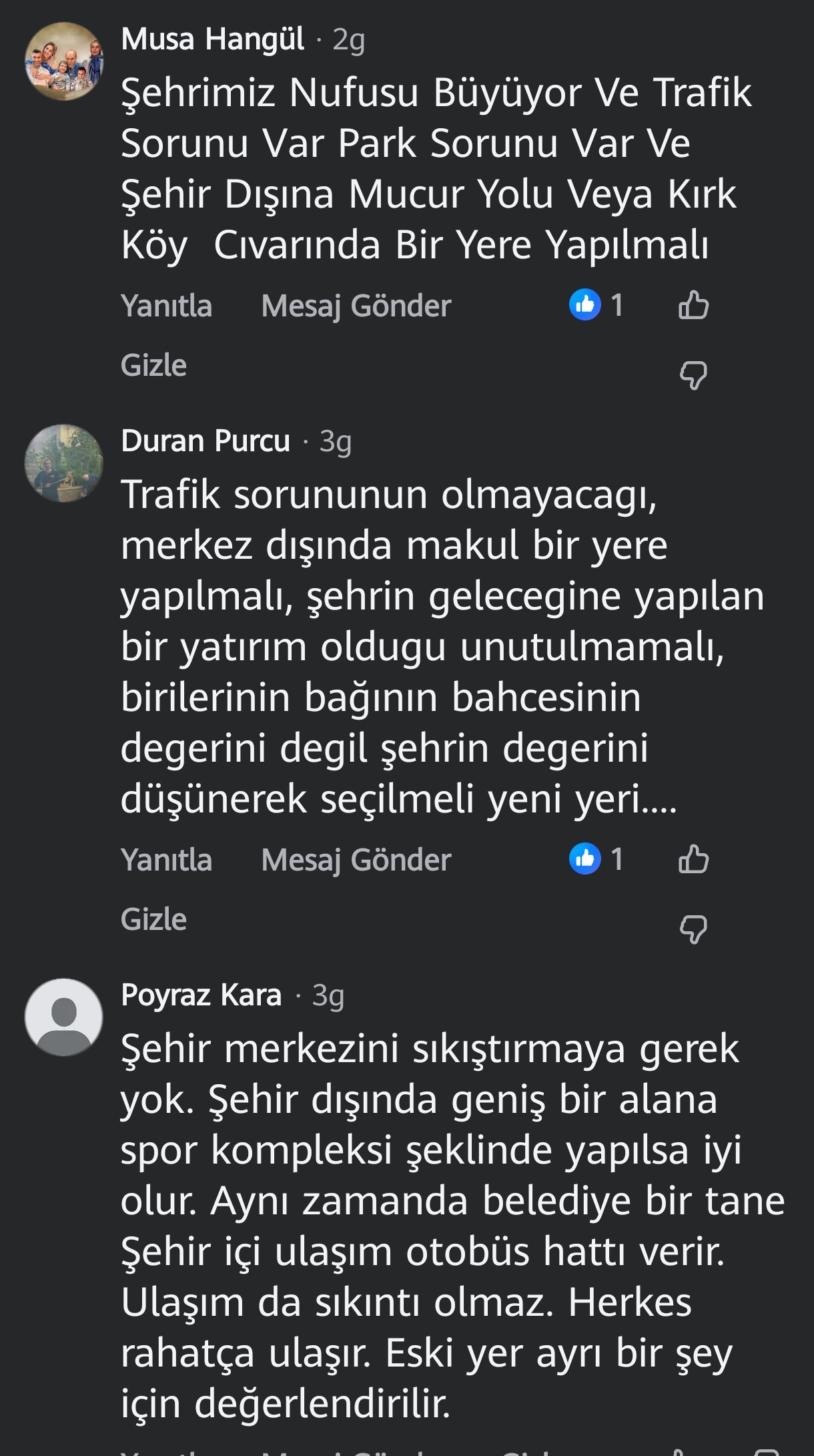This screenshot has width=814, height=1456.
Task: Hide Duran Purcu's comment with Gizle
Action: click(153, 919)
